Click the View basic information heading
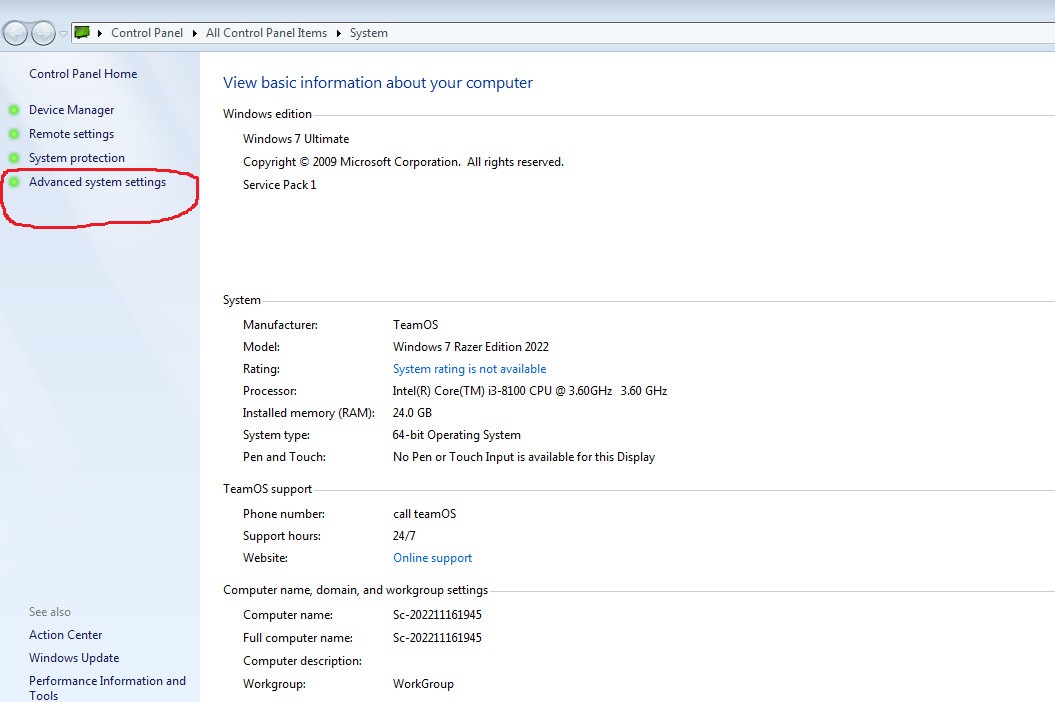Viewport: 1055px width, 702px height. tap(378, 83)
